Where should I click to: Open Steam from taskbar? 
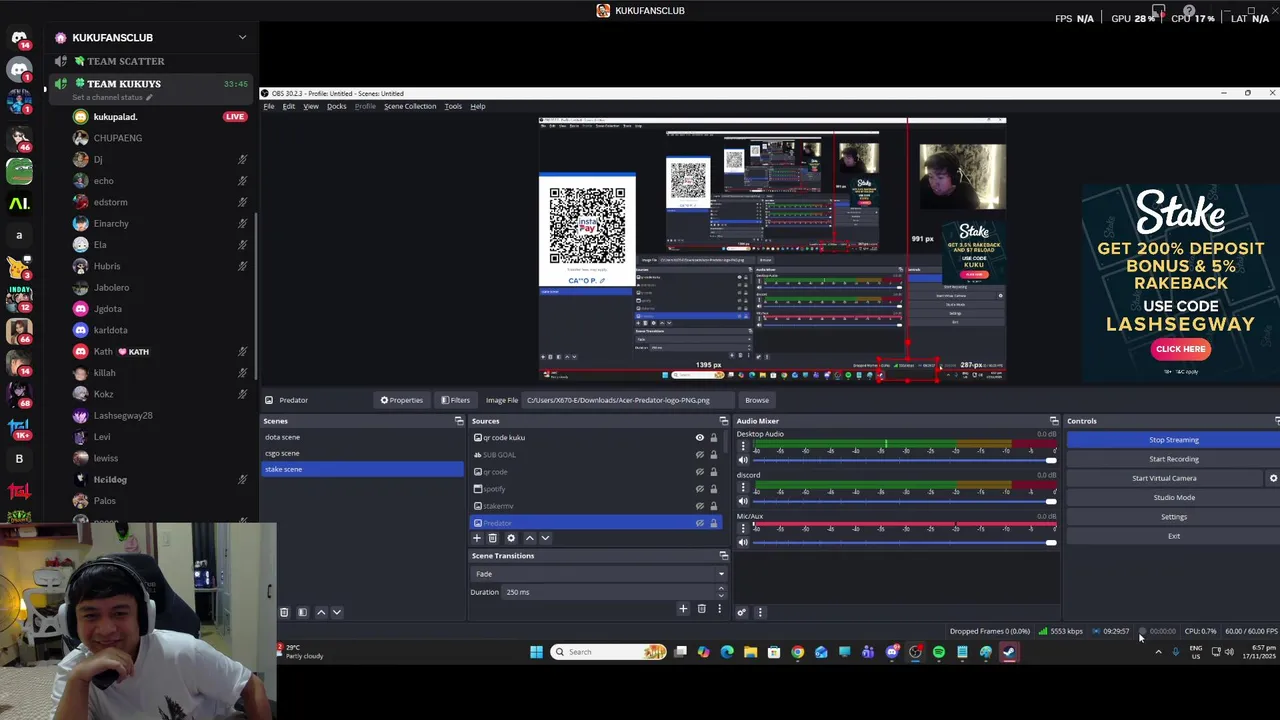coord(1009,652)
